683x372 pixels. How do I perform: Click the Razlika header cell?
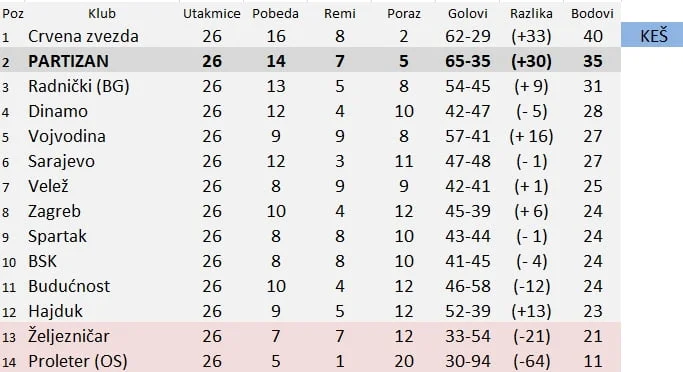coord(531,14)
